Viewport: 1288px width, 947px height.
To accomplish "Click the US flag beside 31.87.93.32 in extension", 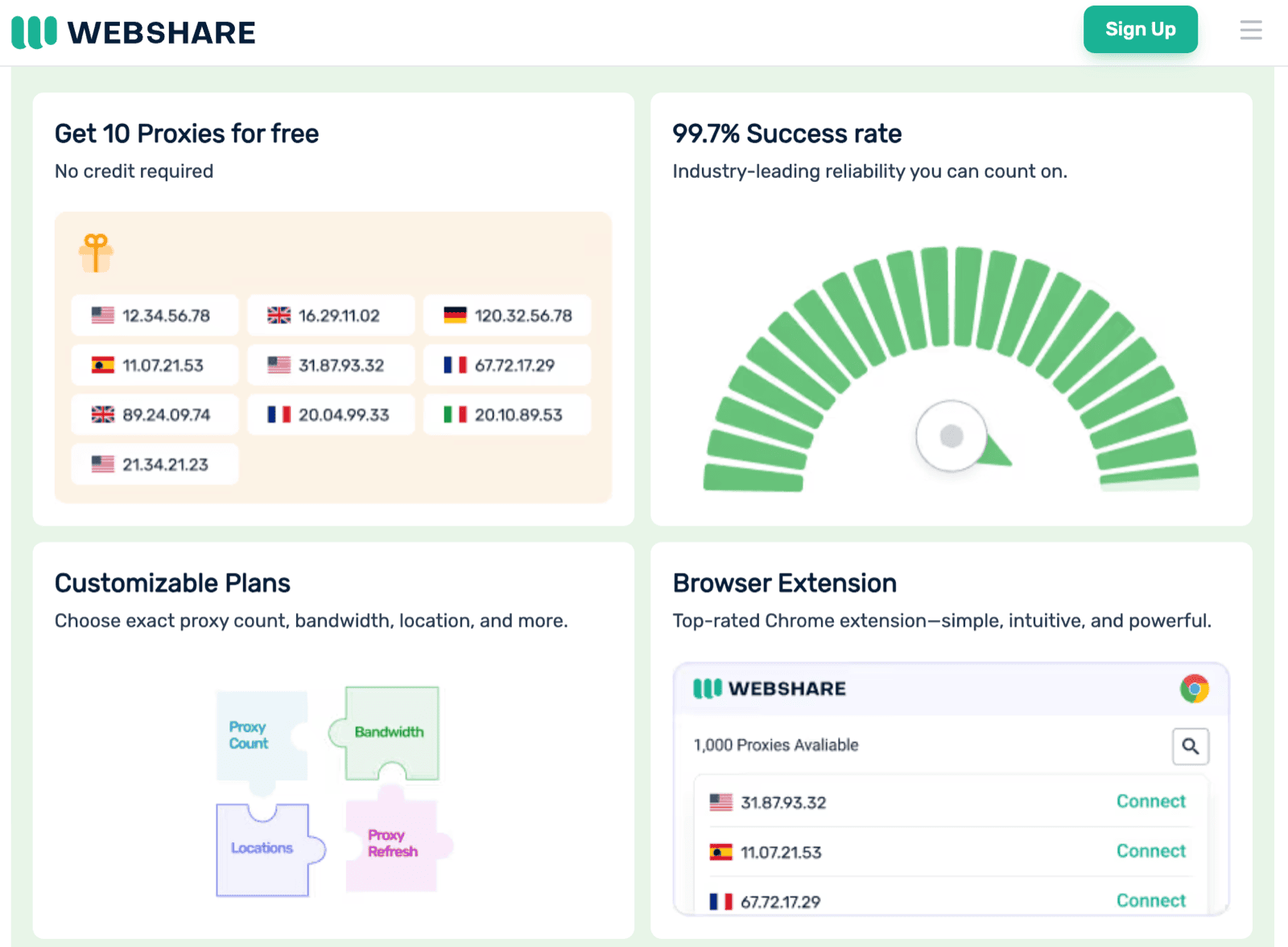I will 721,802.
